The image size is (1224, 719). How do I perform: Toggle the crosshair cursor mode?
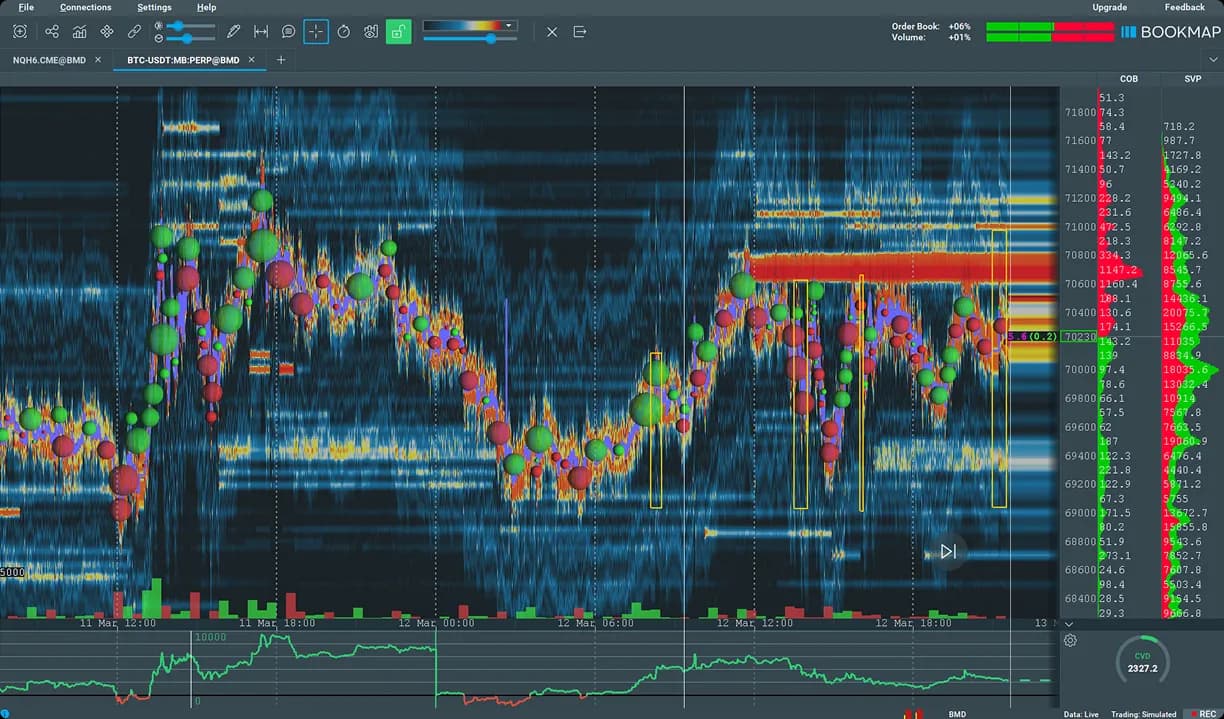(315, 31)
